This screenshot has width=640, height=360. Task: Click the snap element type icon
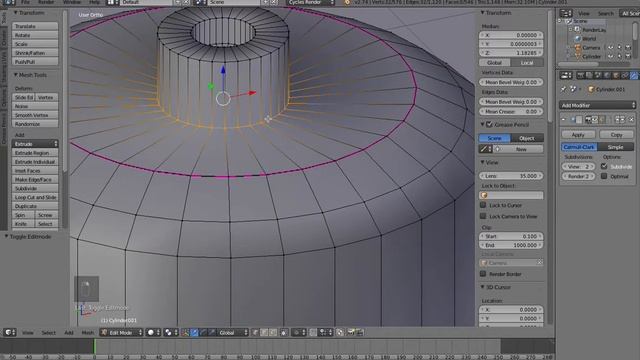[325, 333]
